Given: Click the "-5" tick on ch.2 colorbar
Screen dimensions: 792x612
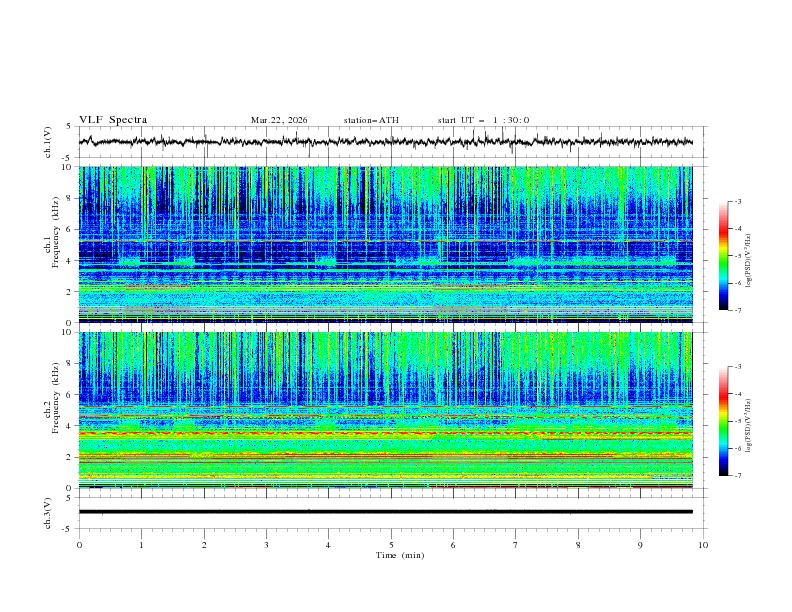Looking at the screenshot, I should coord(738,421).
